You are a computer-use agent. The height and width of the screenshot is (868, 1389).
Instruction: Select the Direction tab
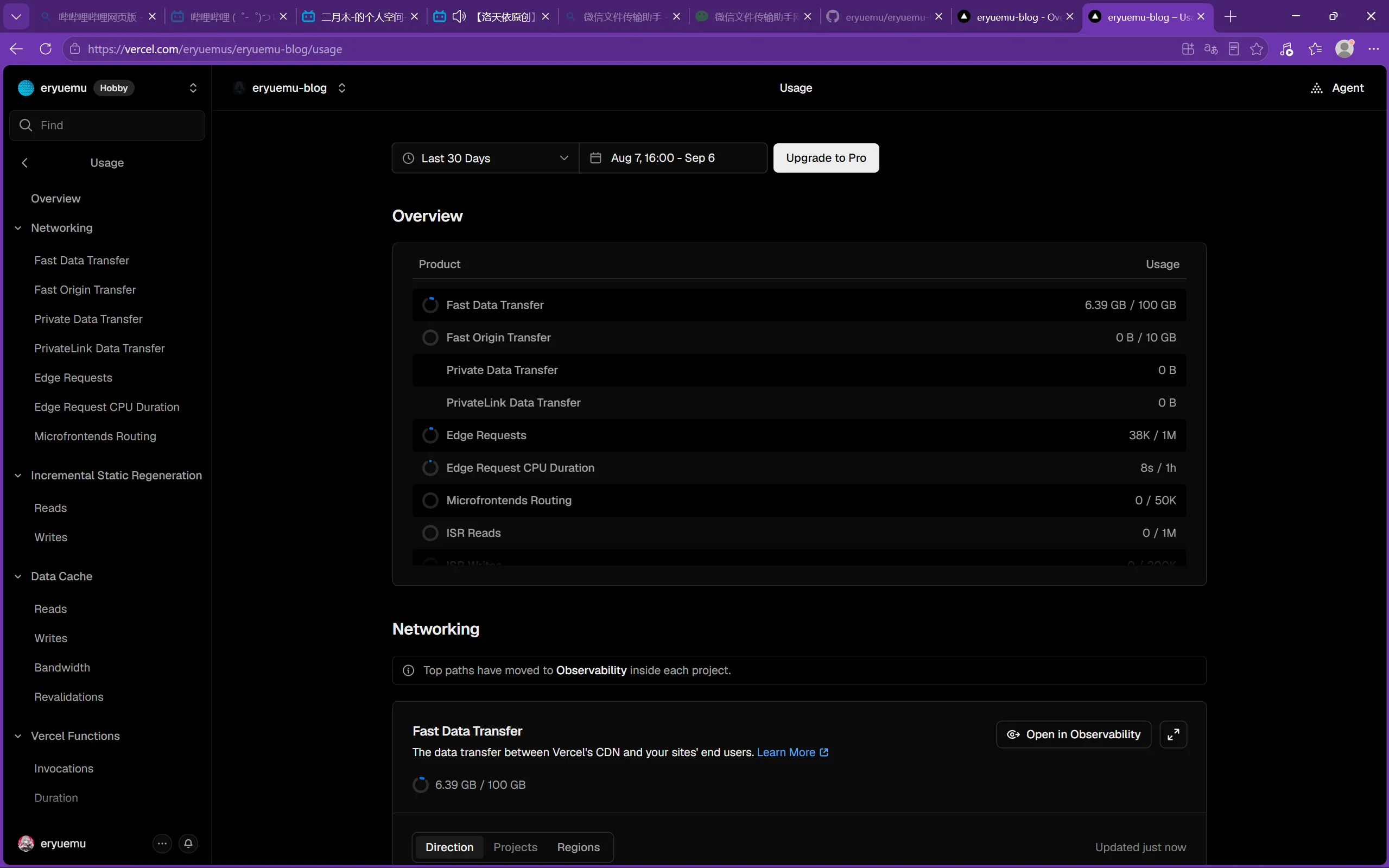pyautogui.click(x=449, y=847)
